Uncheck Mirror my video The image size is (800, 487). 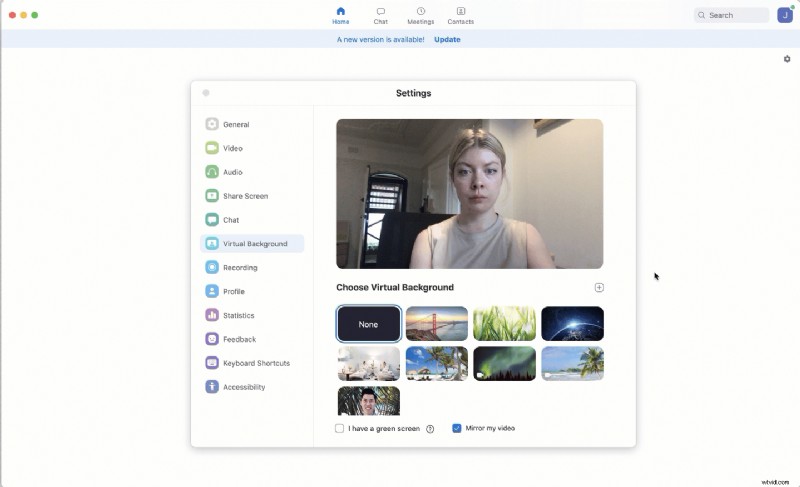457,428
